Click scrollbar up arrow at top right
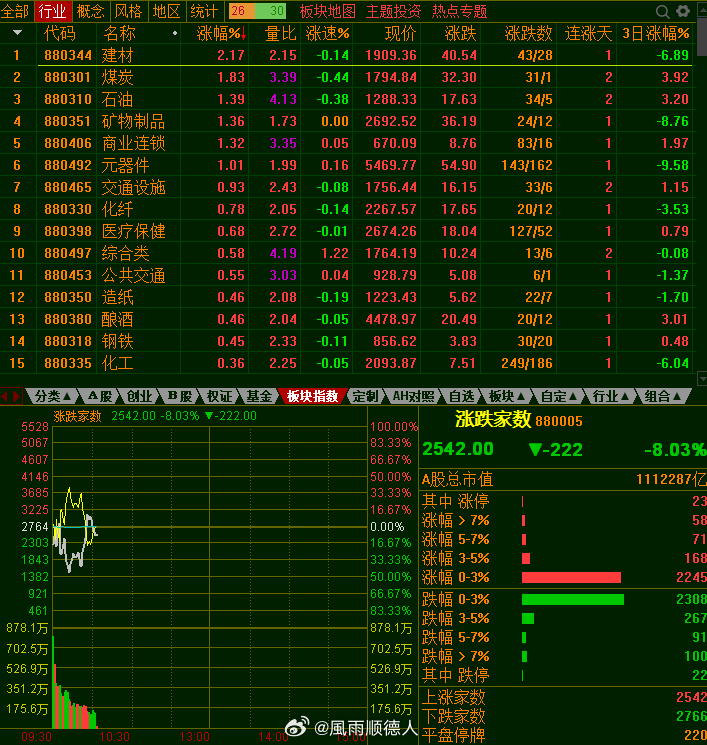The height and width of the screenshot is (745, 707). (x=702, y=9)
